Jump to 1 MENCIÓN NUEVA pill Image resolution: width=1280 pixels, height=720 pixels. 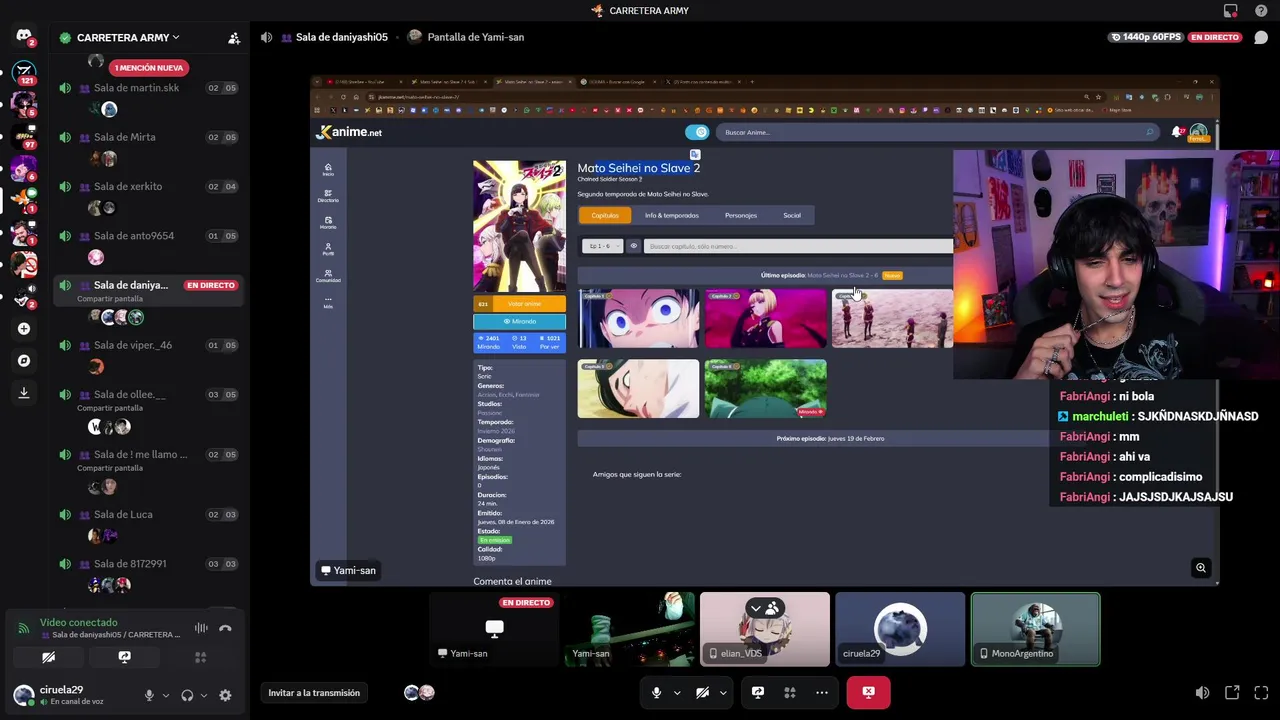pos(148,68)
